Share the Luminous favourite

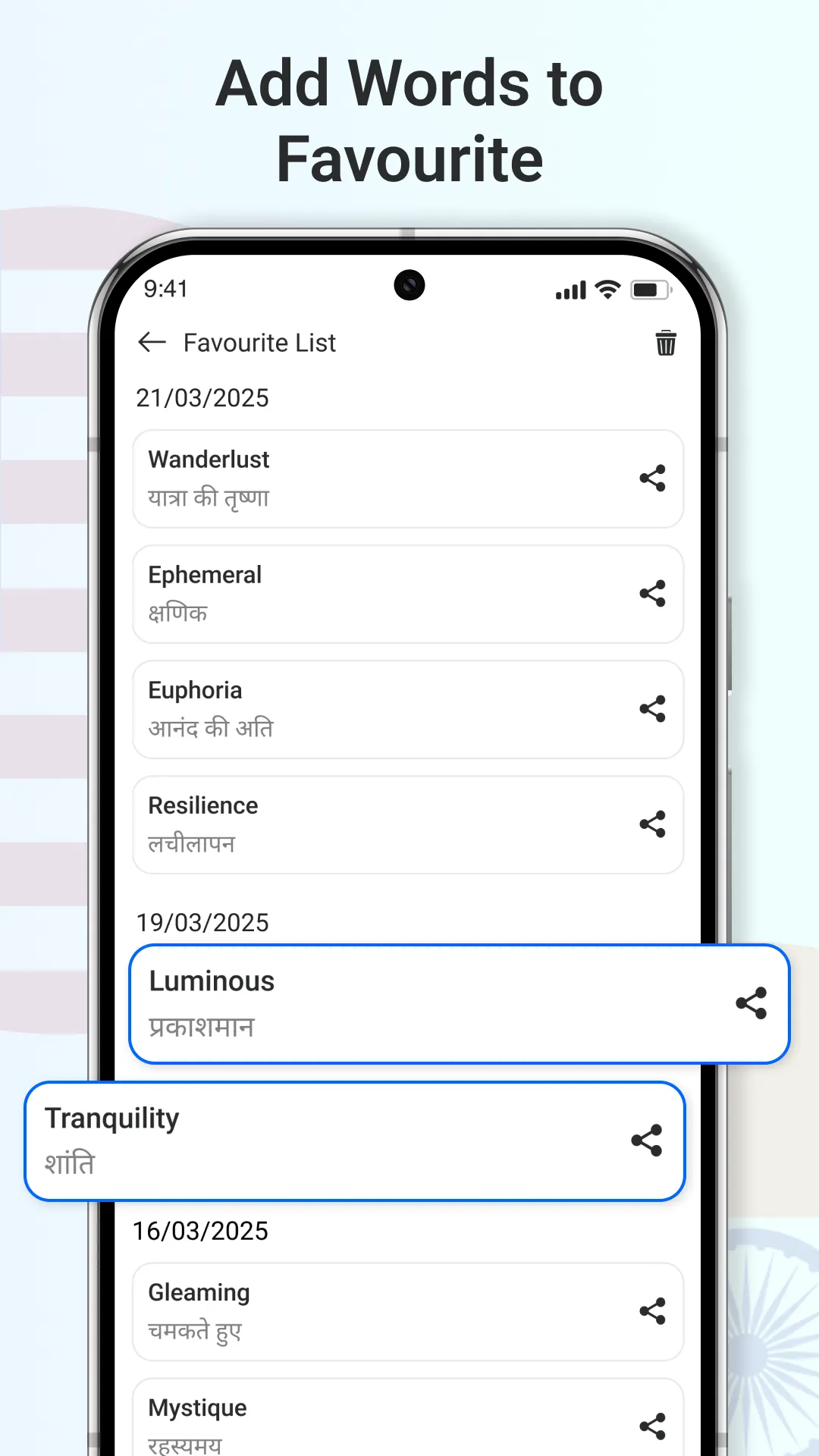(751, 1003)
